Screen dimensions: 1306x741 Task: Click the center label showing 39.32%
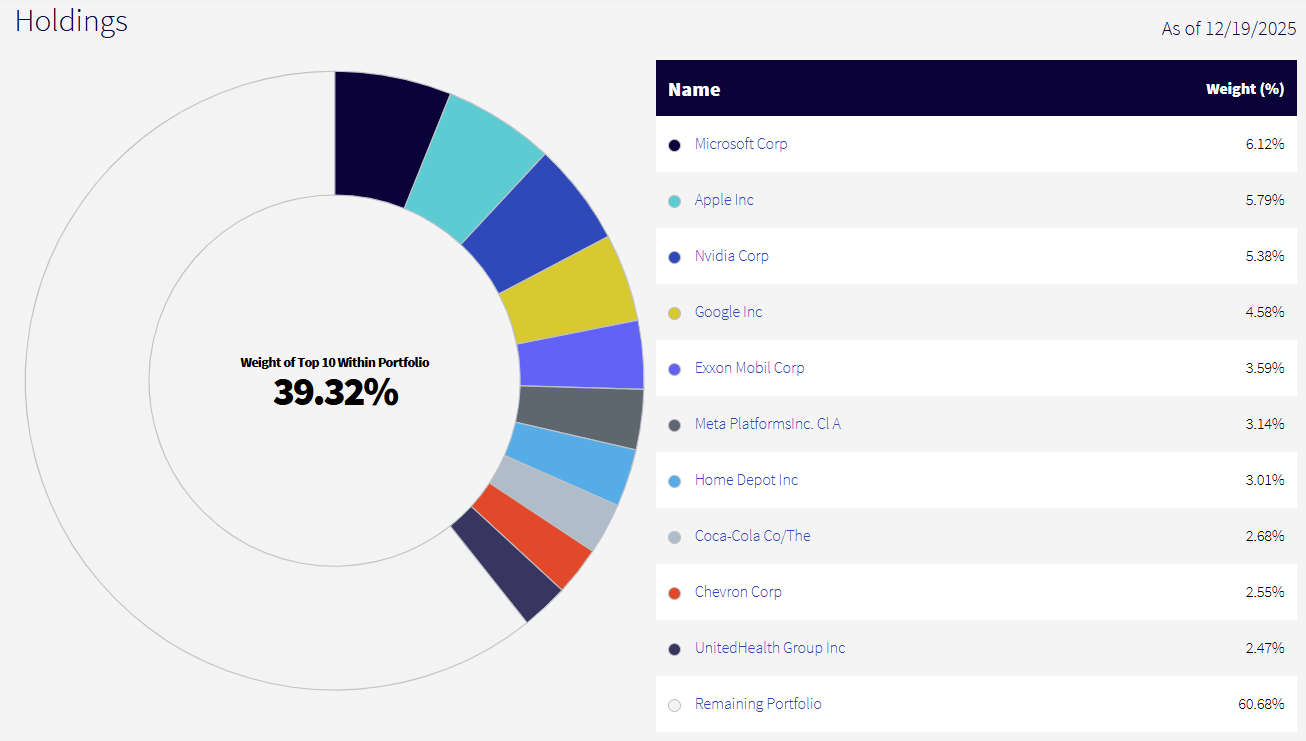[x=335, y=393]
